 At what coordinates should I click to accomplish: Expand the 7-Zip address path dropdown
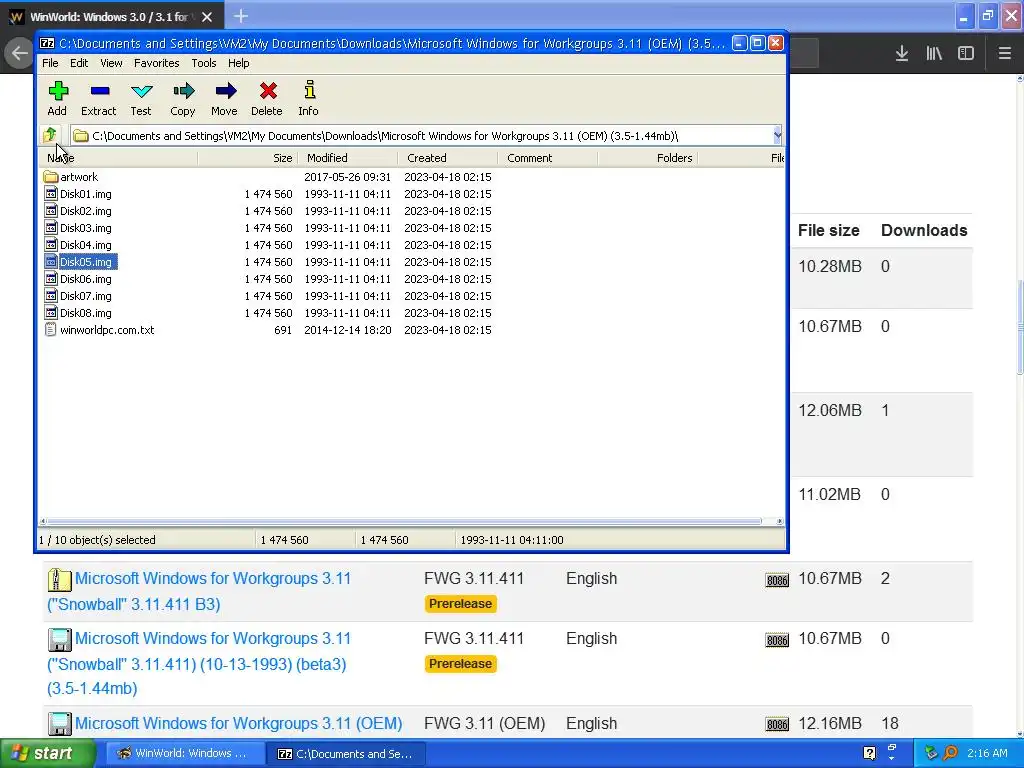click(776, 135)
